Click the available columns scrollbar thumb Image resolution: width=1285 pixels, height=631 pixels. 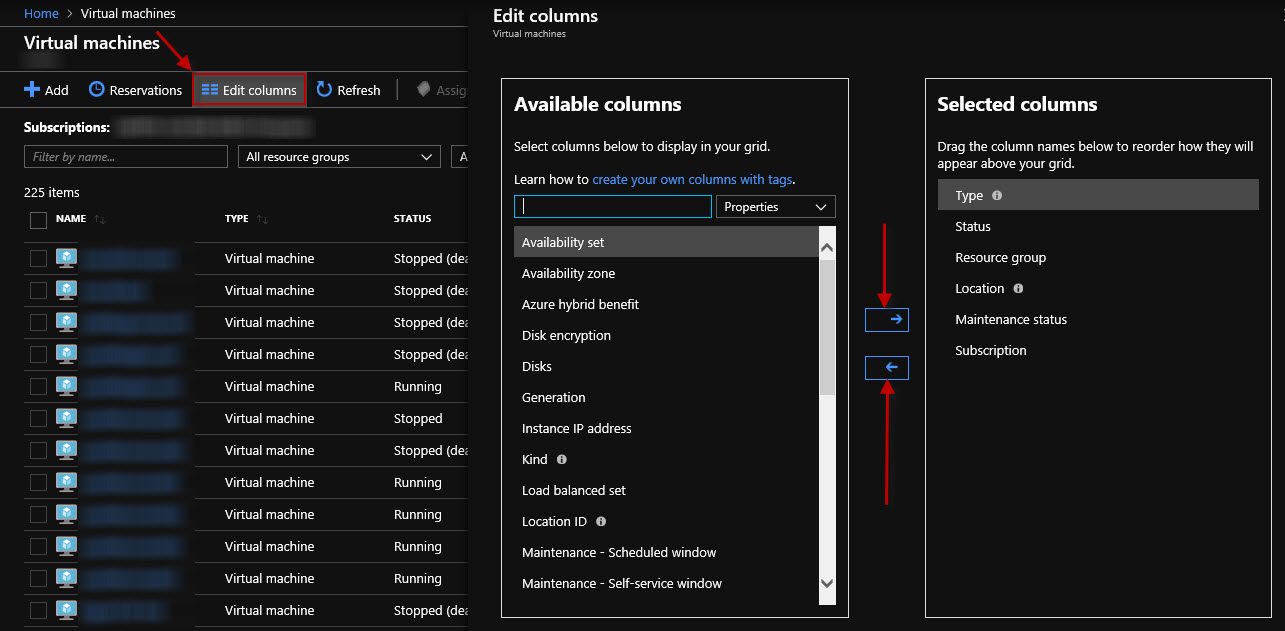coord(827,327)
